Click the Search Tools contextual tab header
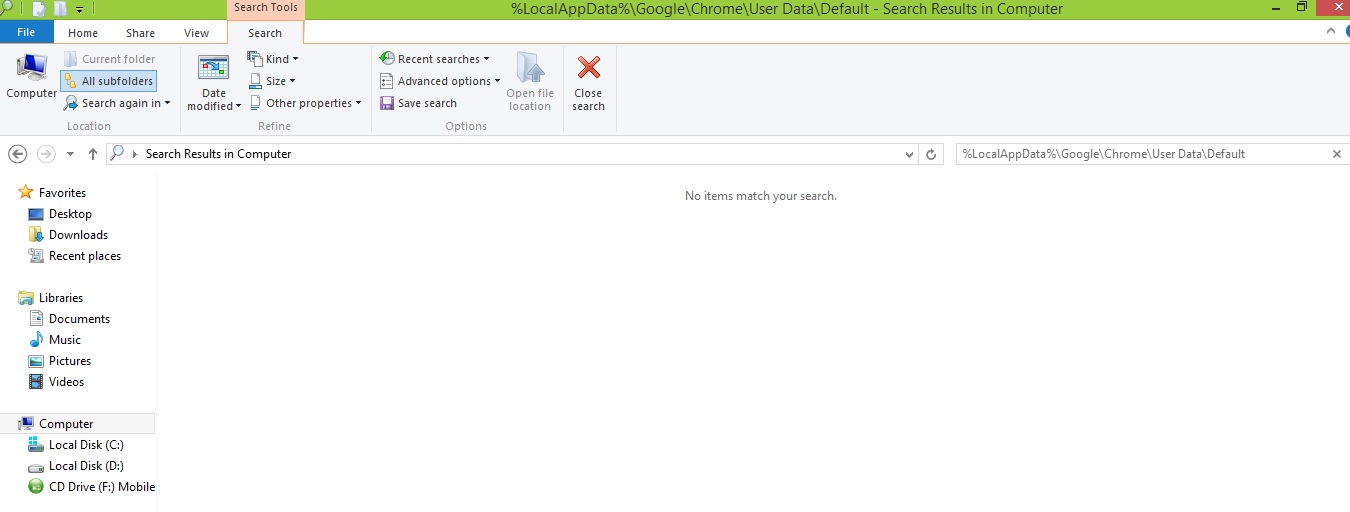The height and width of the screenshot is (512, 1350). (x=265, y=8)
